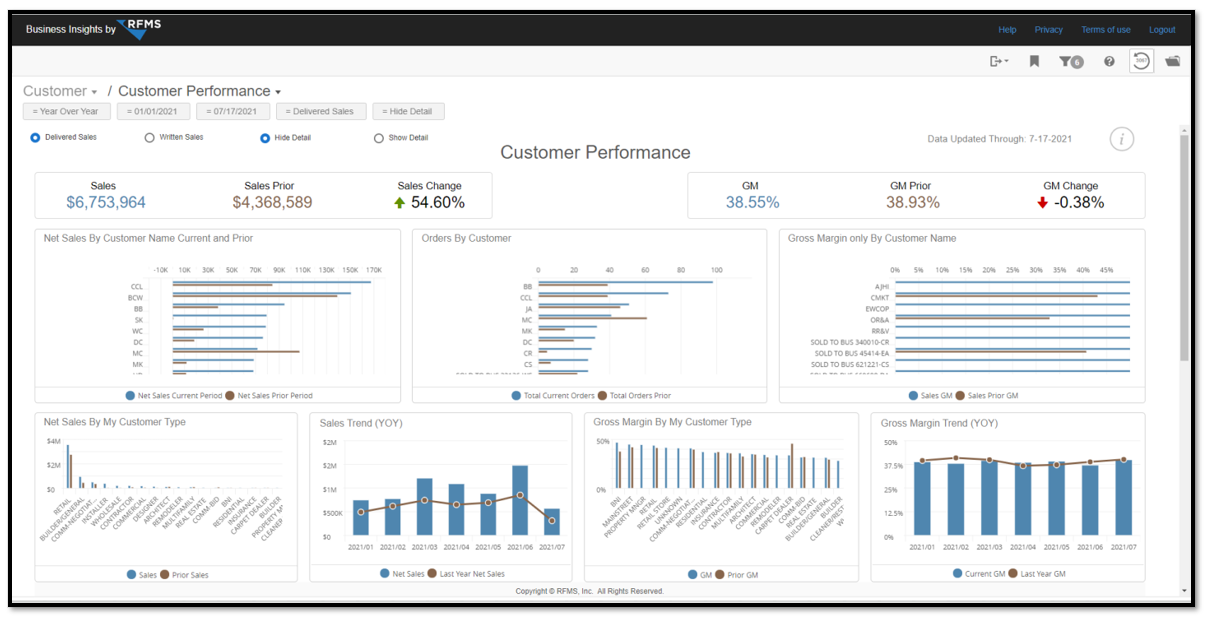Select the Hide Detail radio button

pos(265,138)
